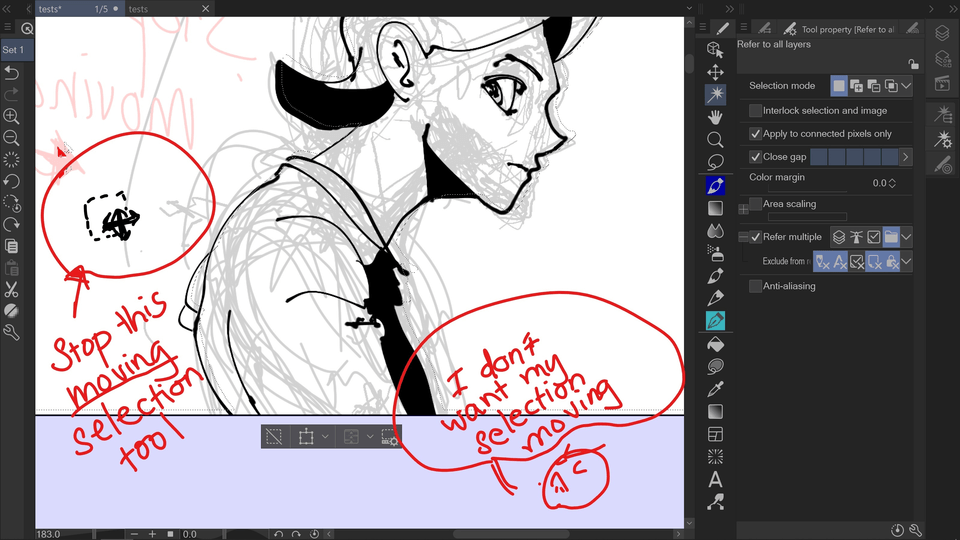Expand Area scaling plus section
This screenshot has height=540, width=960.
click(x=743, y=209)
